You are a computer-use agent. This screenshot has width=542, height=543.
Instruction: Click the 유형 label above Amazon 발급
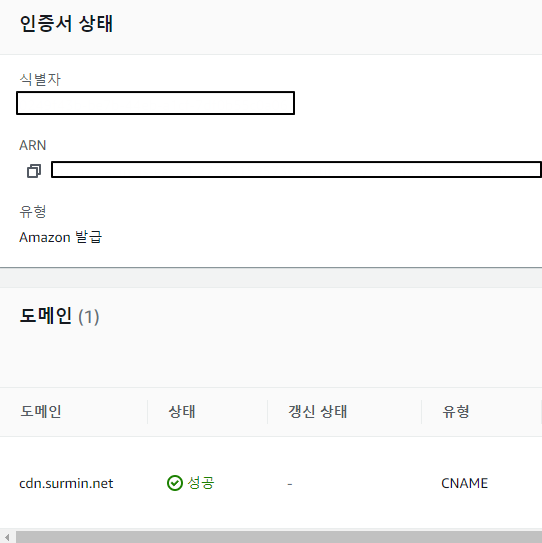tap(33, 211)
